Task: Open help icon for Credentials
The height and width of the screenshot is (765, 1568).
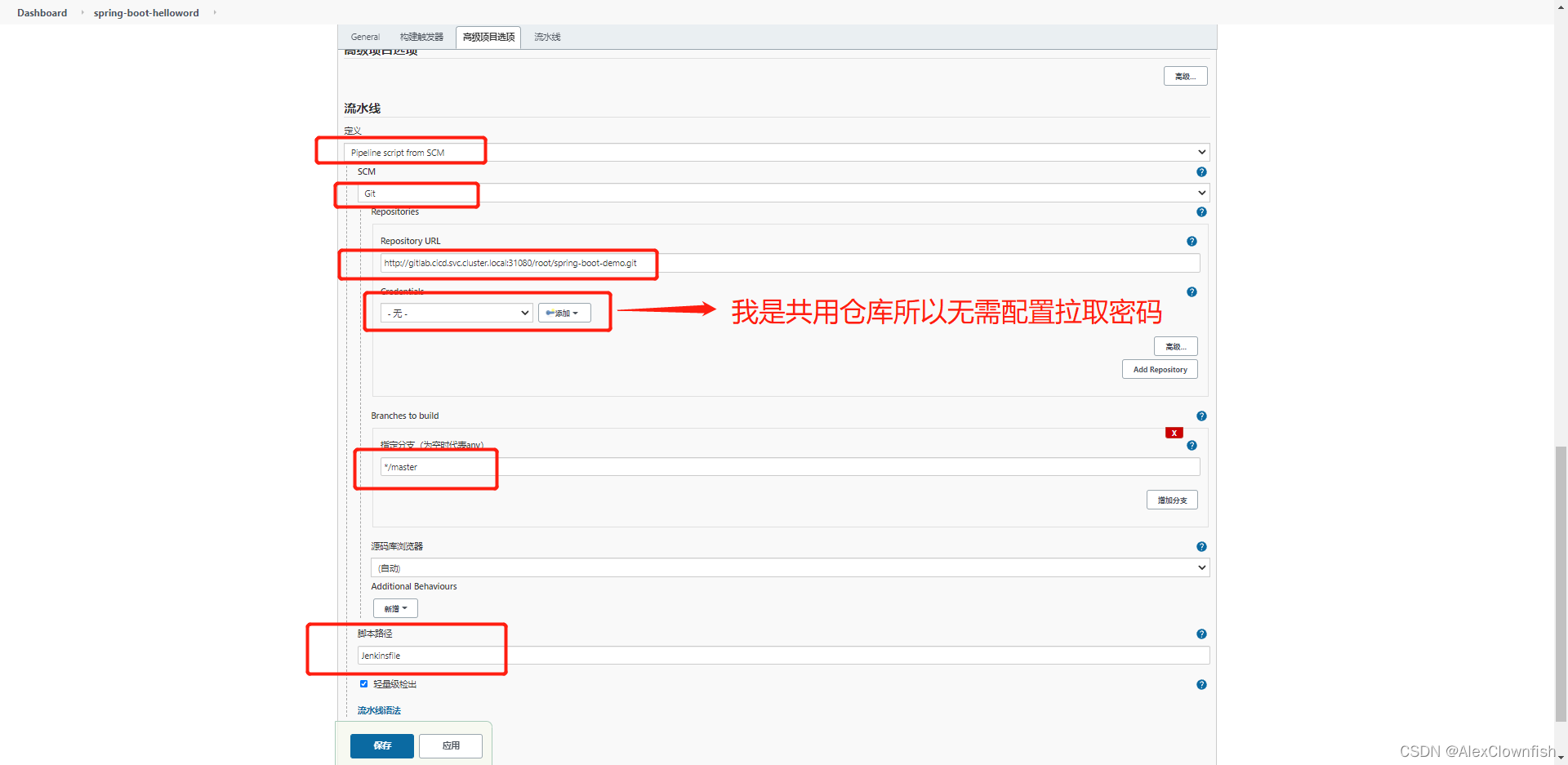Action: click(x=1192, y=292)
